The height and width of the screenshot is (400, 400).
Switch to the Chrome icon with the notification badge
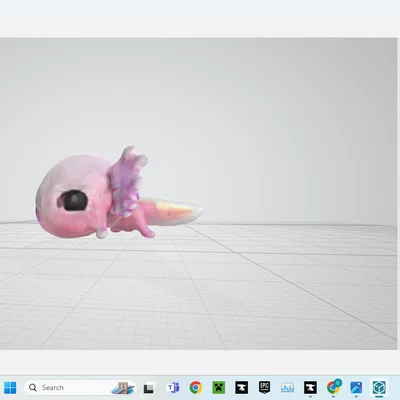333,387
